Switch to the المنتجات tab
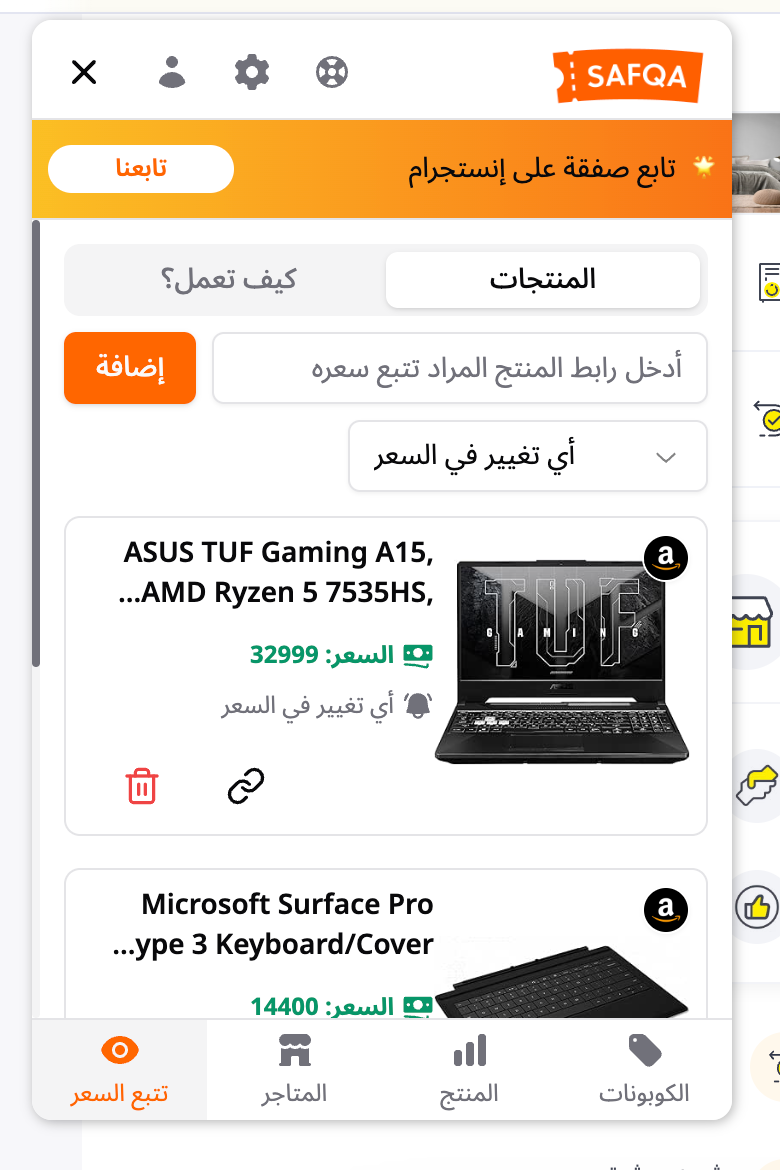This screenshot has width=780, height=1170. click(543, 280)
